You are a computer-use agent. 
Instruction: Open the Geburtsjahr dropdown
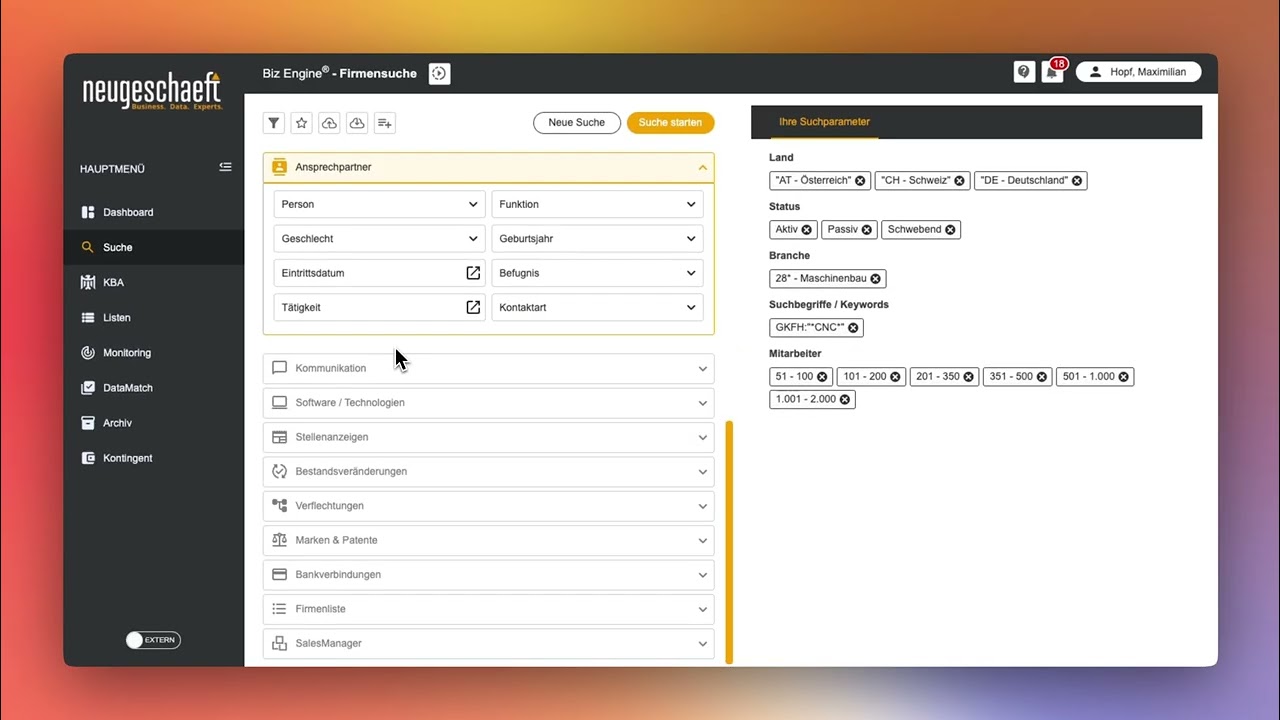click(x=597, y=239)
